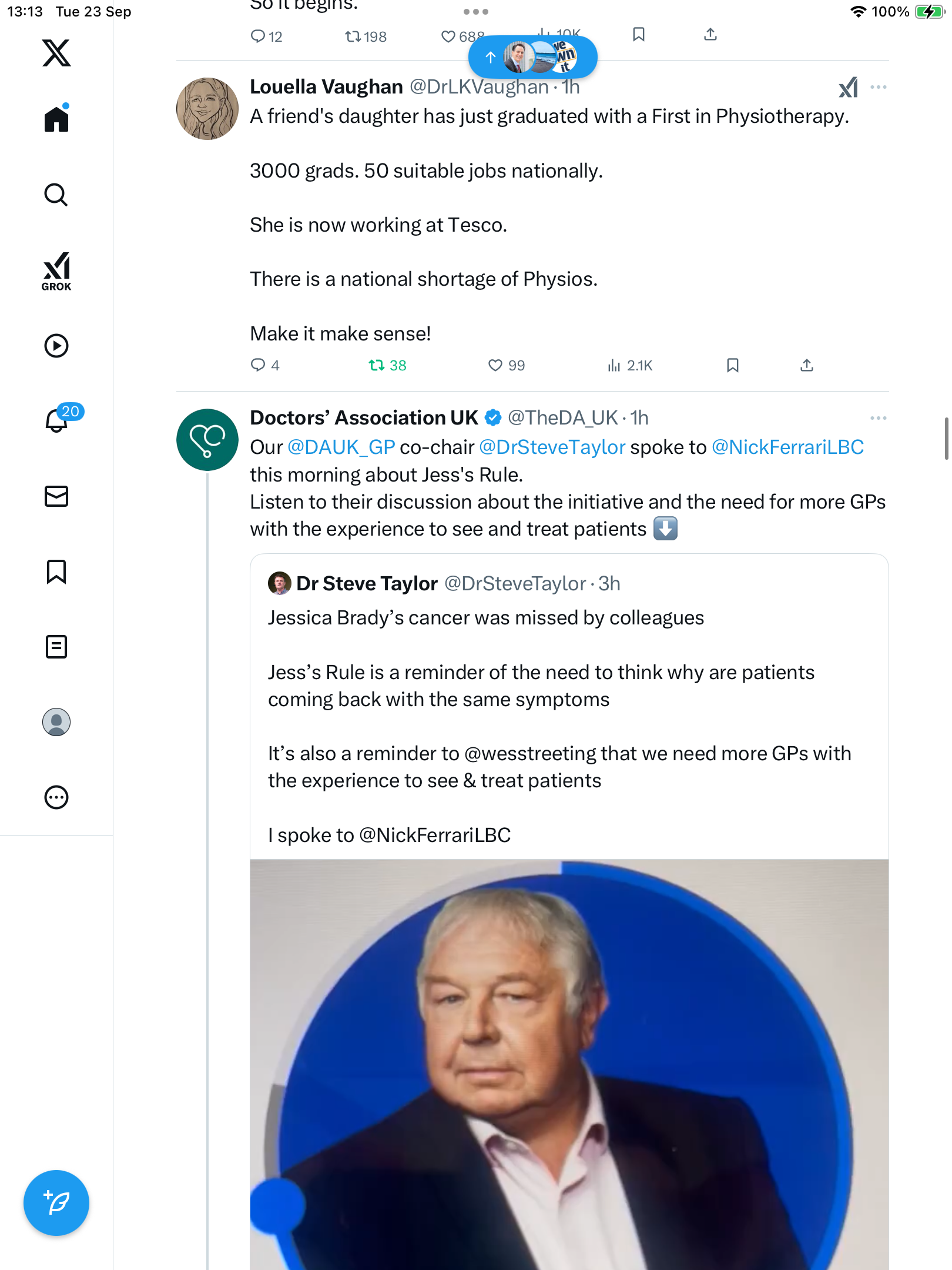Screen dimensions: 952x1270
Task: Tap the compose new post button
Action: point(56,1203)
